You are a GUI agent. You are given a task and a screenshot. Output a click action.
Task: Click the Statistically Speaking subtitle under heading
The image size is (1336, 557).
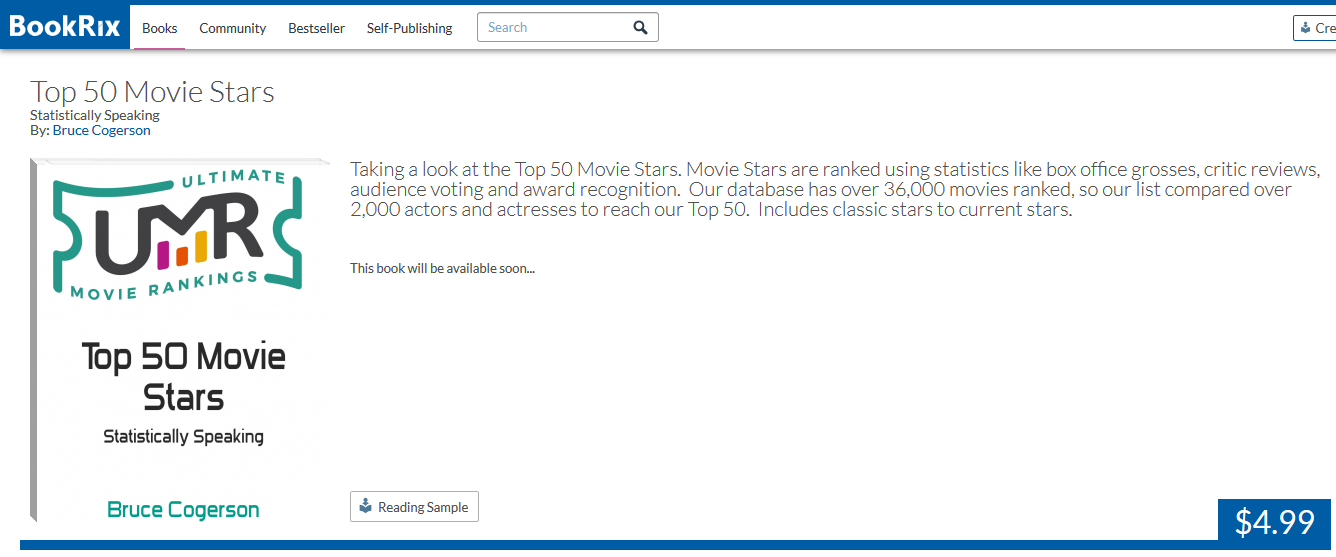[95, 115]
